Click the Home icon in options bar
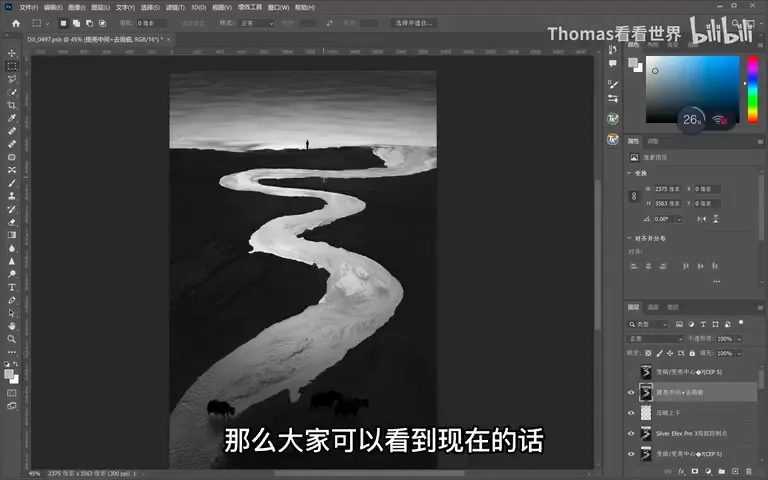 pyautogui.click(x=16, y=23)
